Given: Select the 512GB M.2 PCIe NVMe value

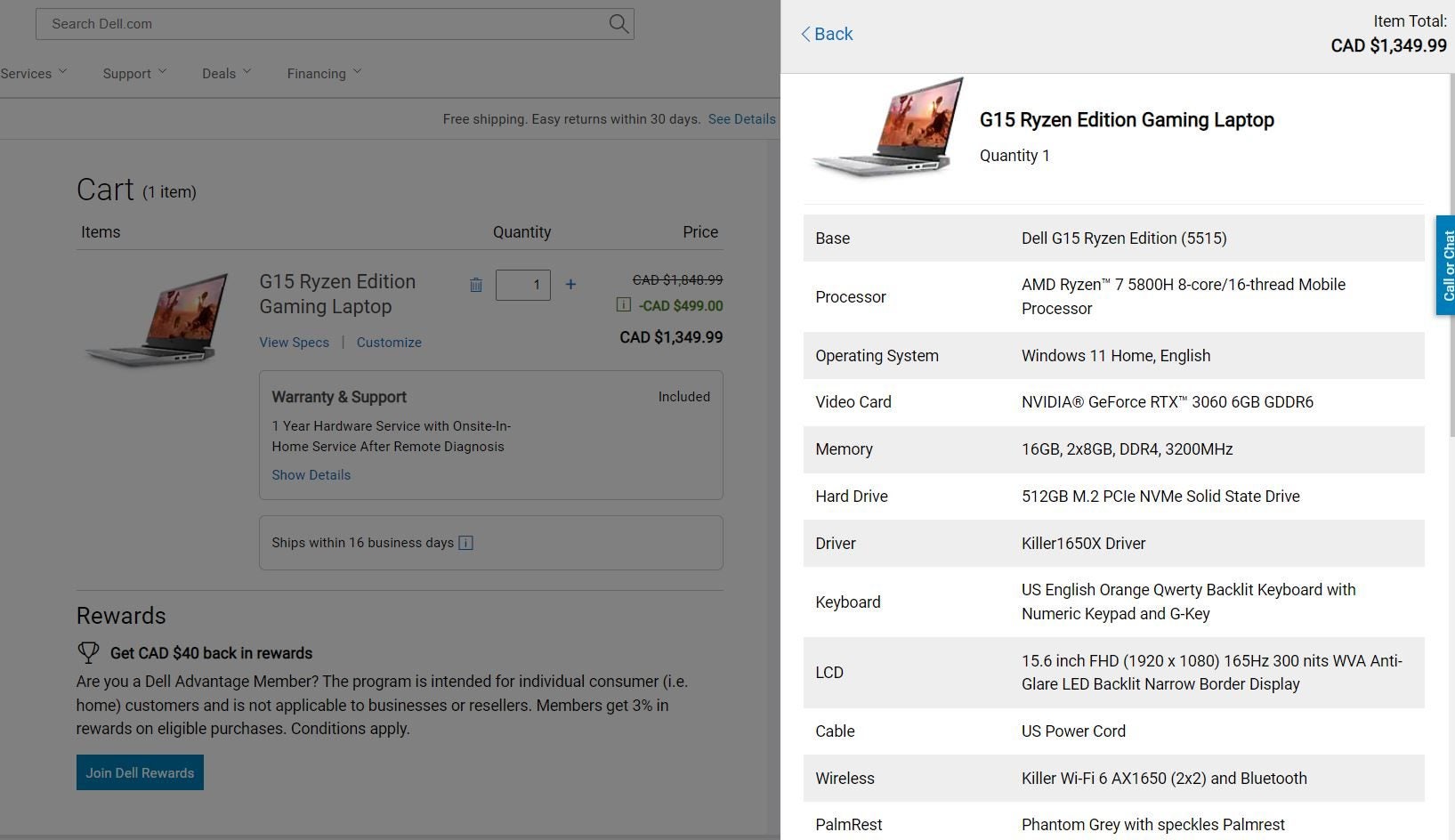Looking at the screenshot, I should (x=1160, y=497).
